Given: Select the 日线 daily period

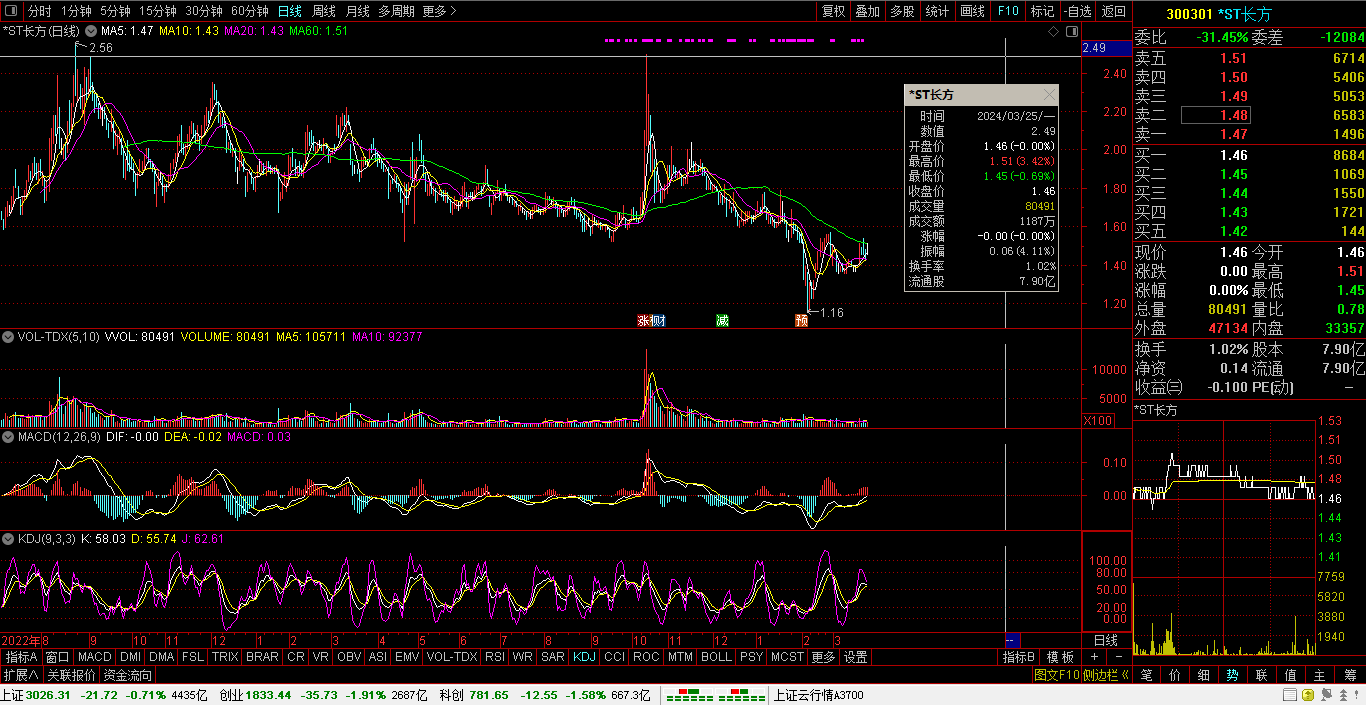Looking at the screenshot, I should (x=290, y=11).
